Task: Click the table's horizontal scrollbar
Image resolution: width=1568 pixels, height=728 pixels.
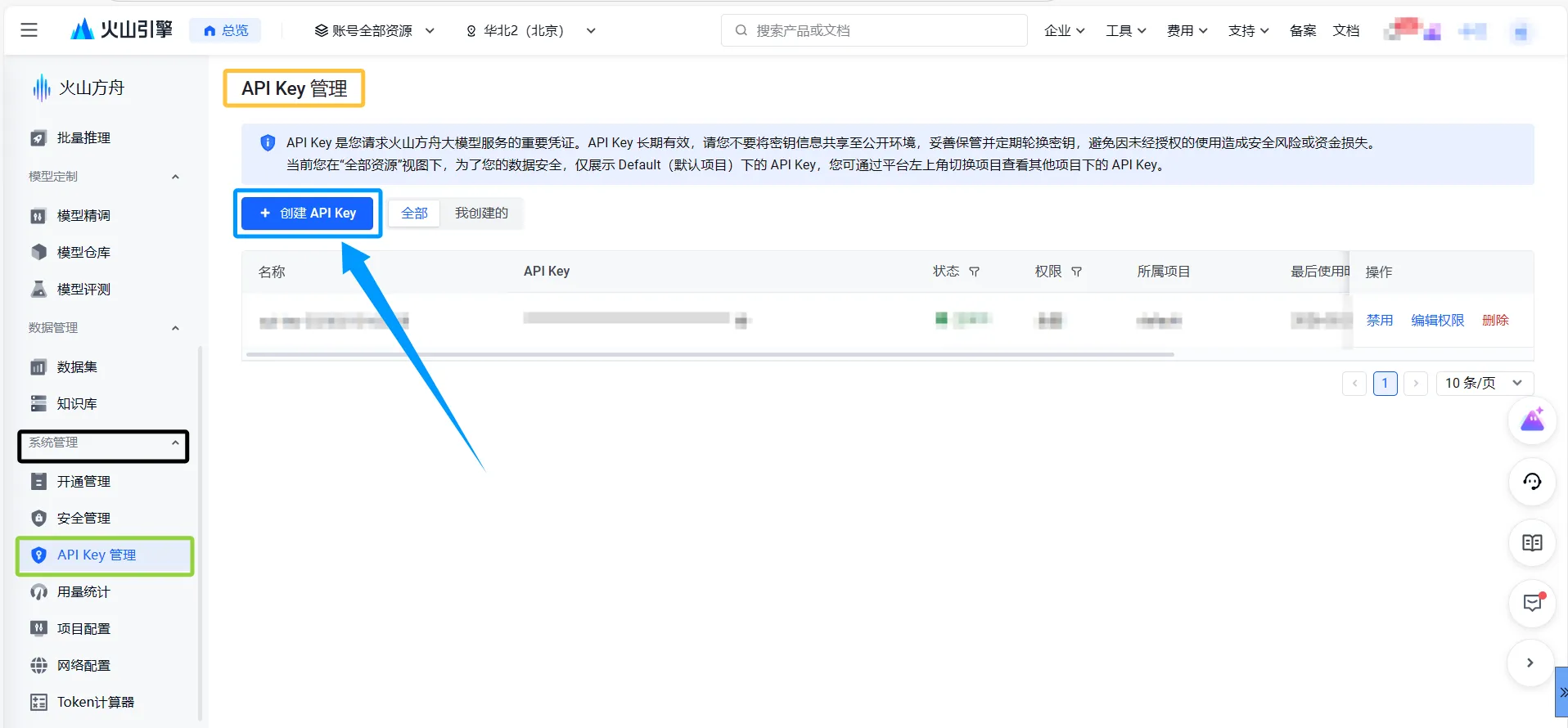Action: [x=710, y=354]
